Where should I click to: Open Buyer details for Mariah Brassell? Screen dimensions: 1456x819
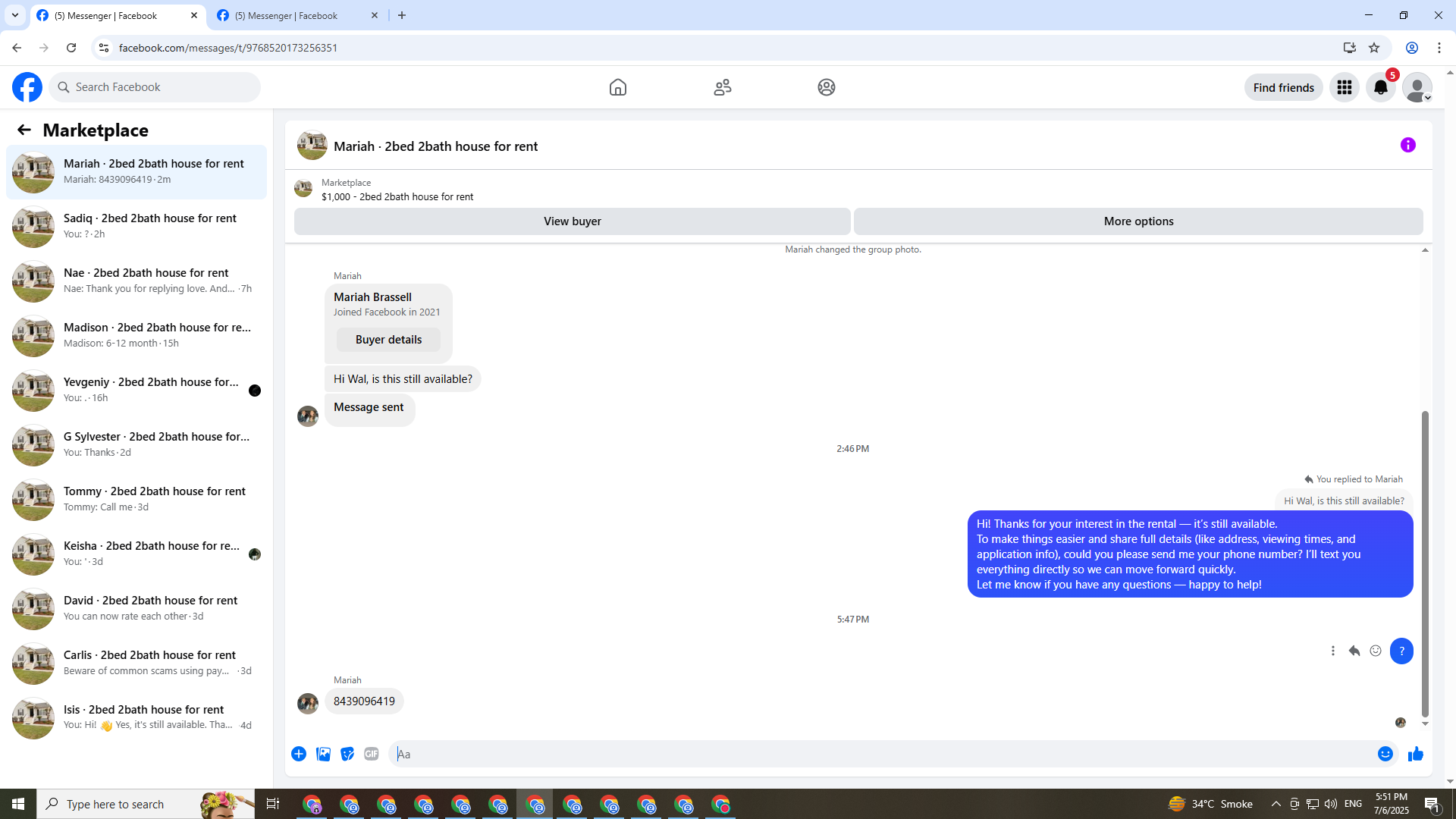[388, 340]
